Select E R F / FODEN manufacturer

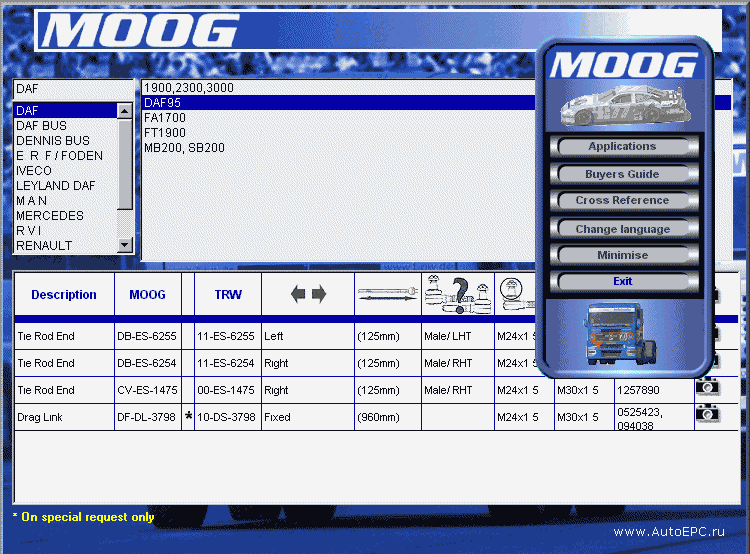[x=66, y=155]
